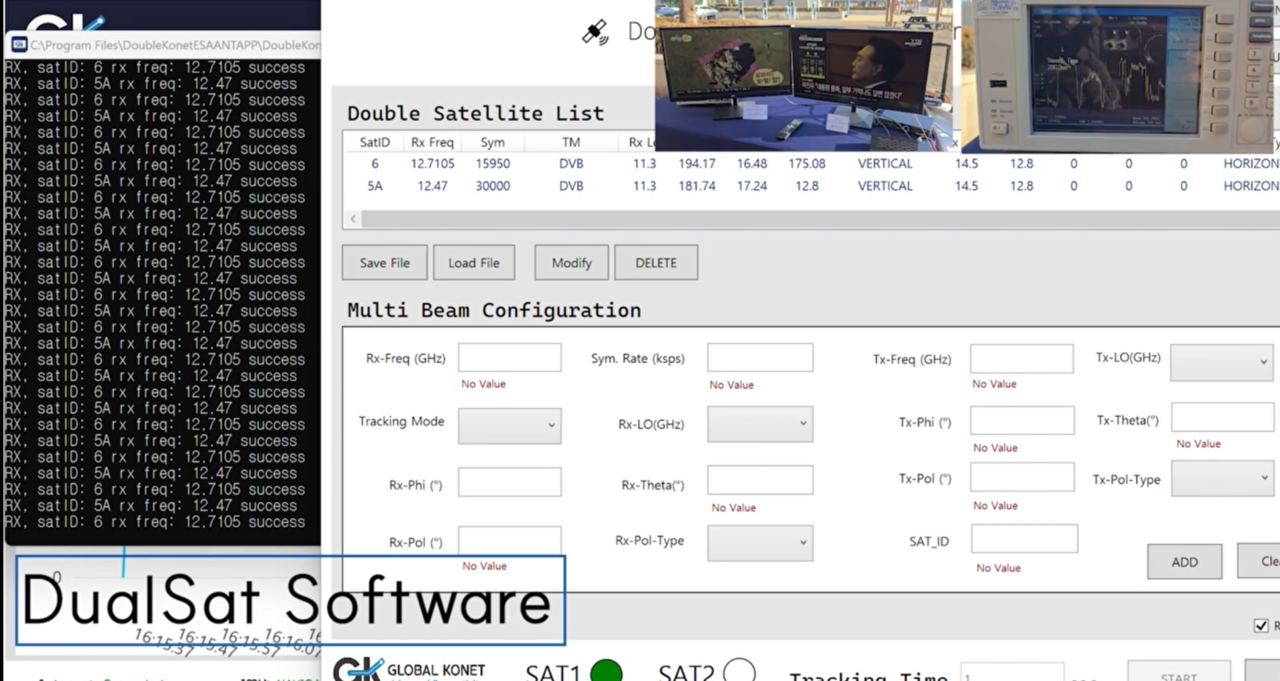This screenshot has height=681, width=1280.
Task: Focus the Rx-Pol input field
Action: coord(510,540)
